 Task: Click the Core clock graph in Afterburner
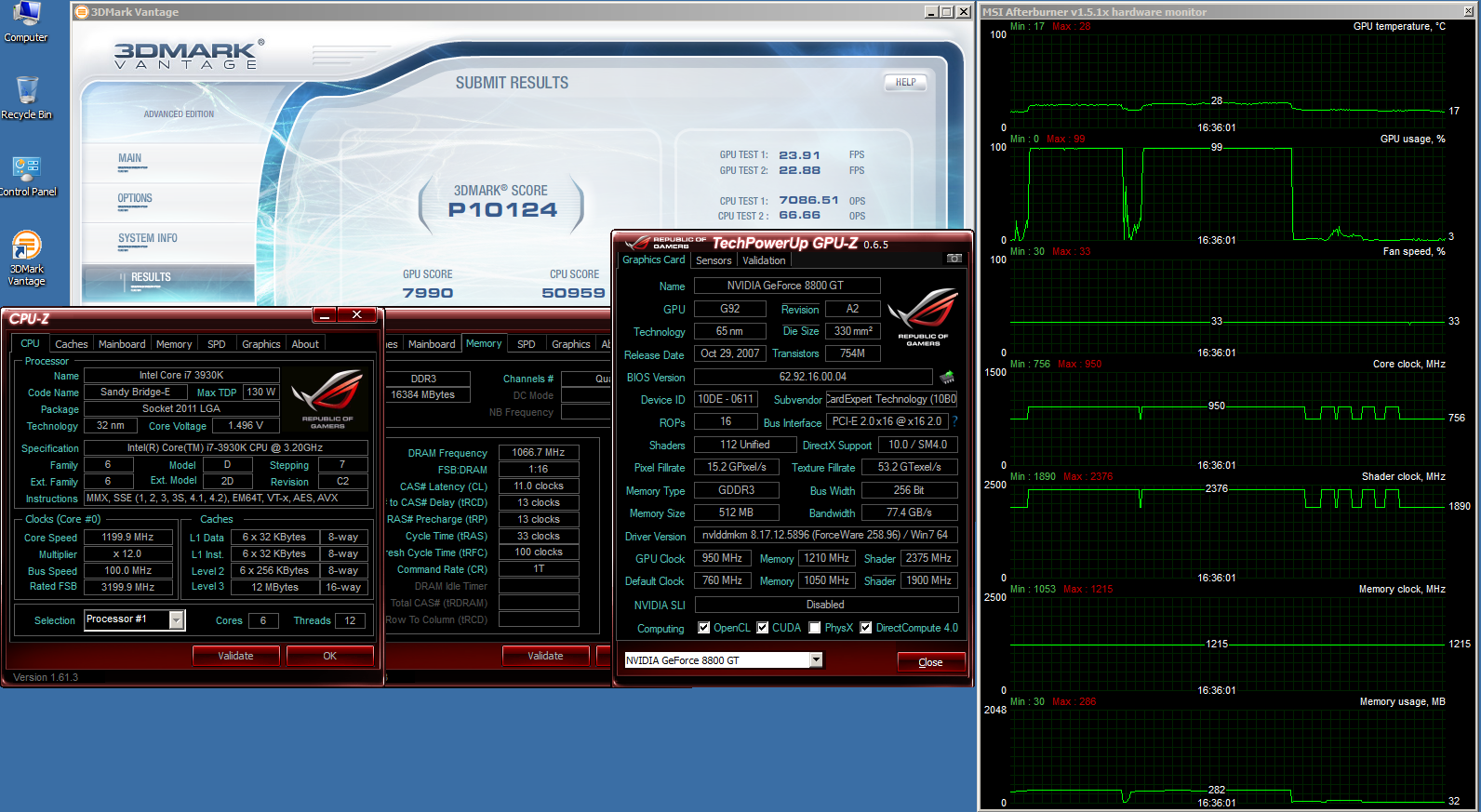point(1228,418)
